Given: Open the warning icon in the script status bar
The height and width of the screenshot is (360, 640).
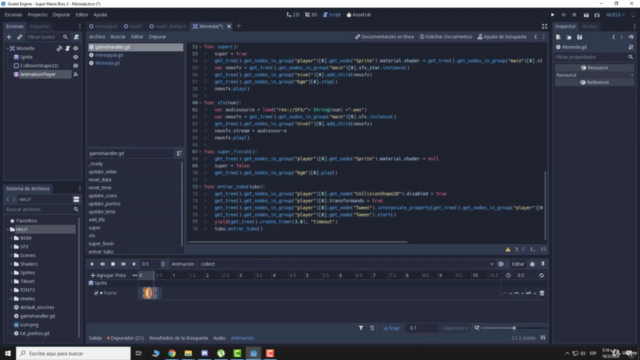Looking at the screenshot, I should coord(508,249).
